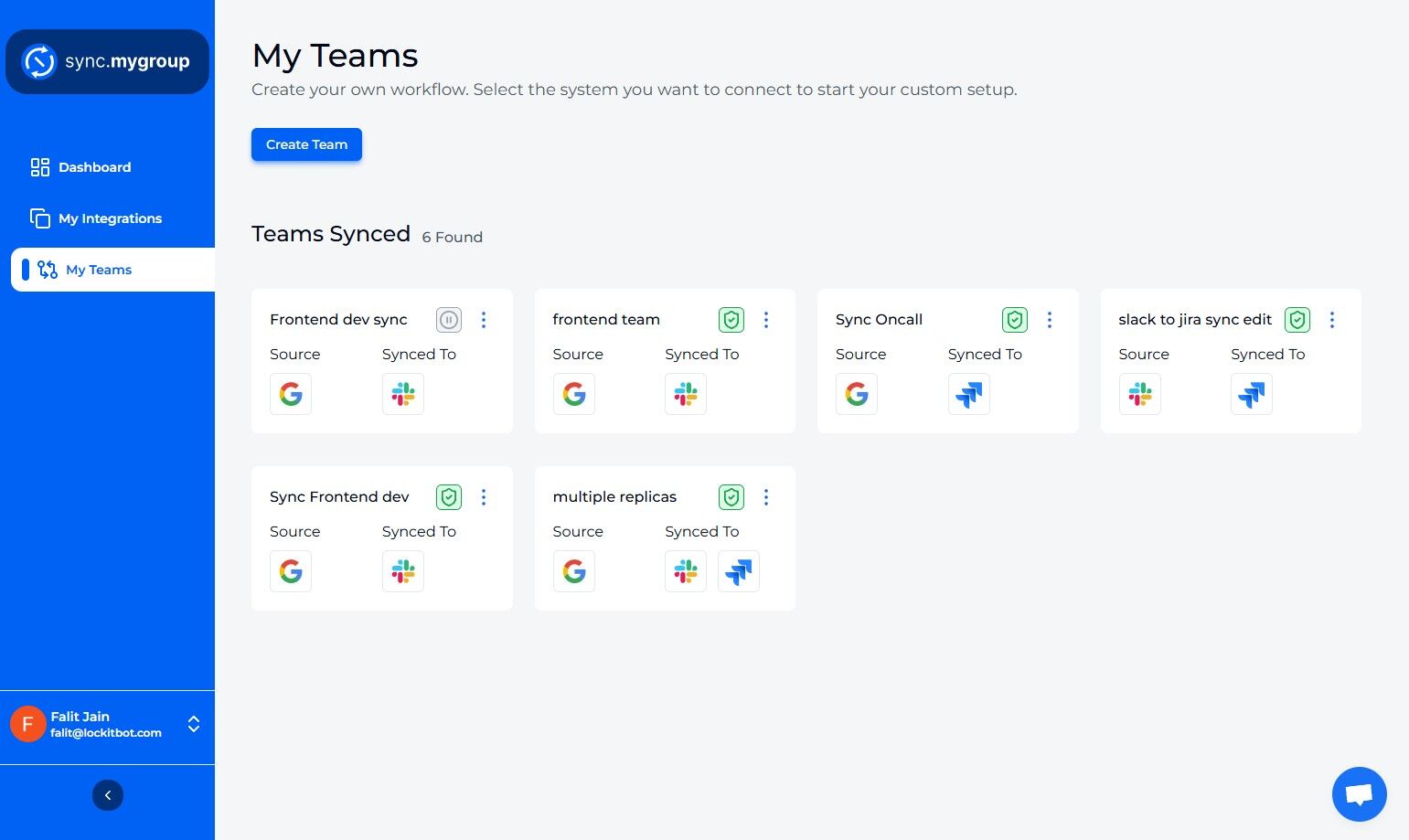This screenshot has width=1409, height=840.
Task: Expand the Falit Jain account switcher chevrons
Action: point(194,724)
